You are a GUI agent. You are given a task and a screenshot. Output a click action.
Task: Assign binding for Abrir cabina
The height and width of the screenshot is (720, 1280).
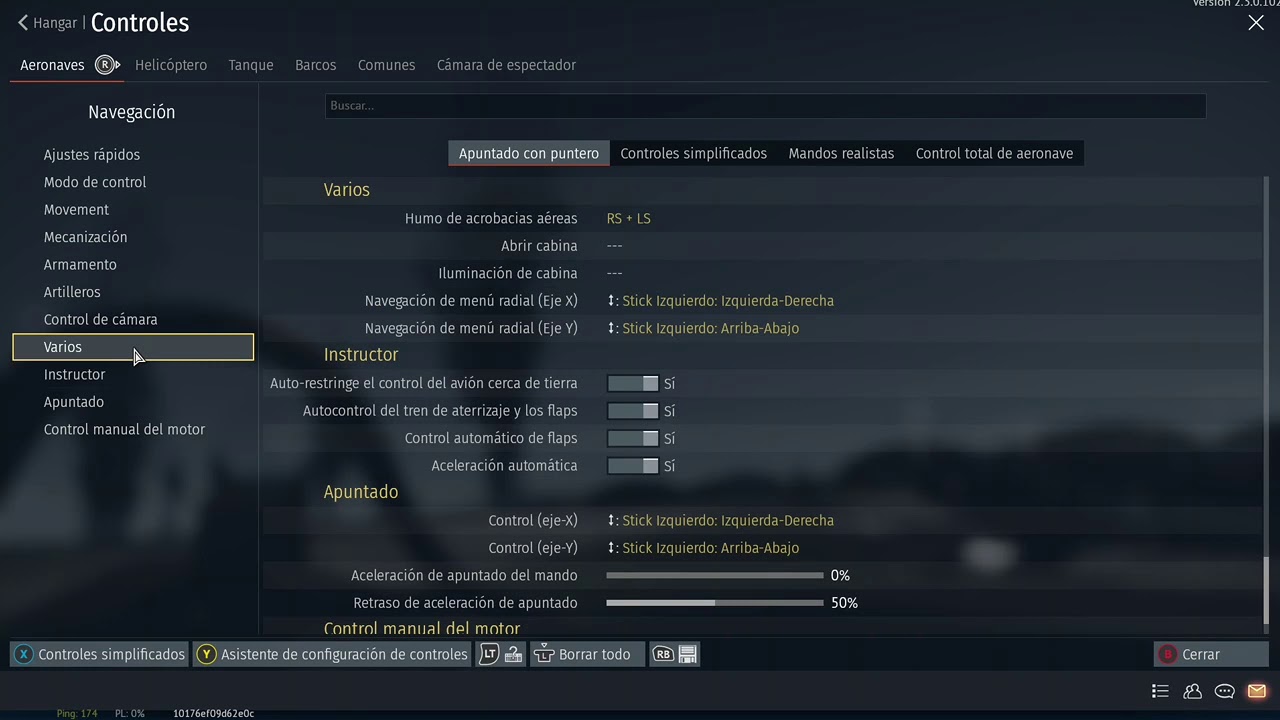[x=615, y=246]
